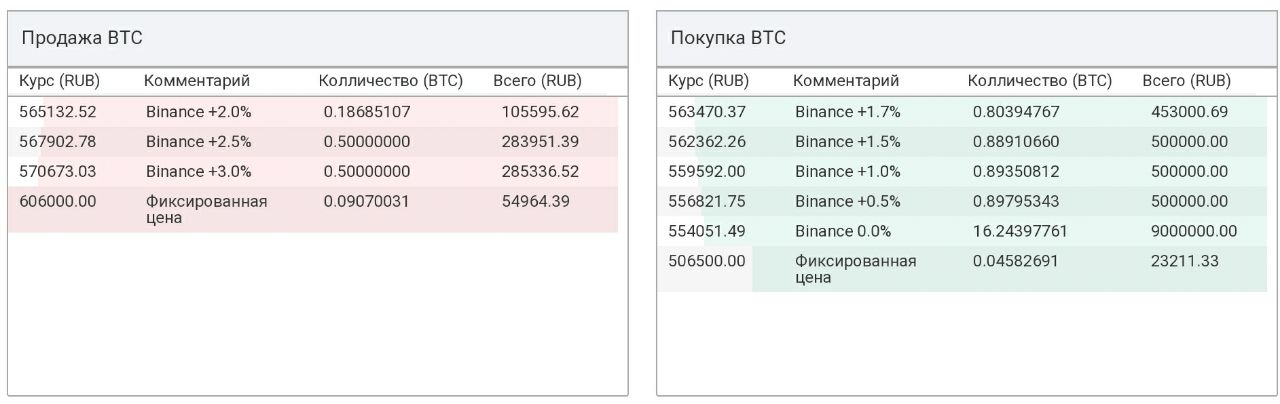Sort sell table by Курс (RUB) column
Screen dimensions: 1280x404
coord(60,81)
